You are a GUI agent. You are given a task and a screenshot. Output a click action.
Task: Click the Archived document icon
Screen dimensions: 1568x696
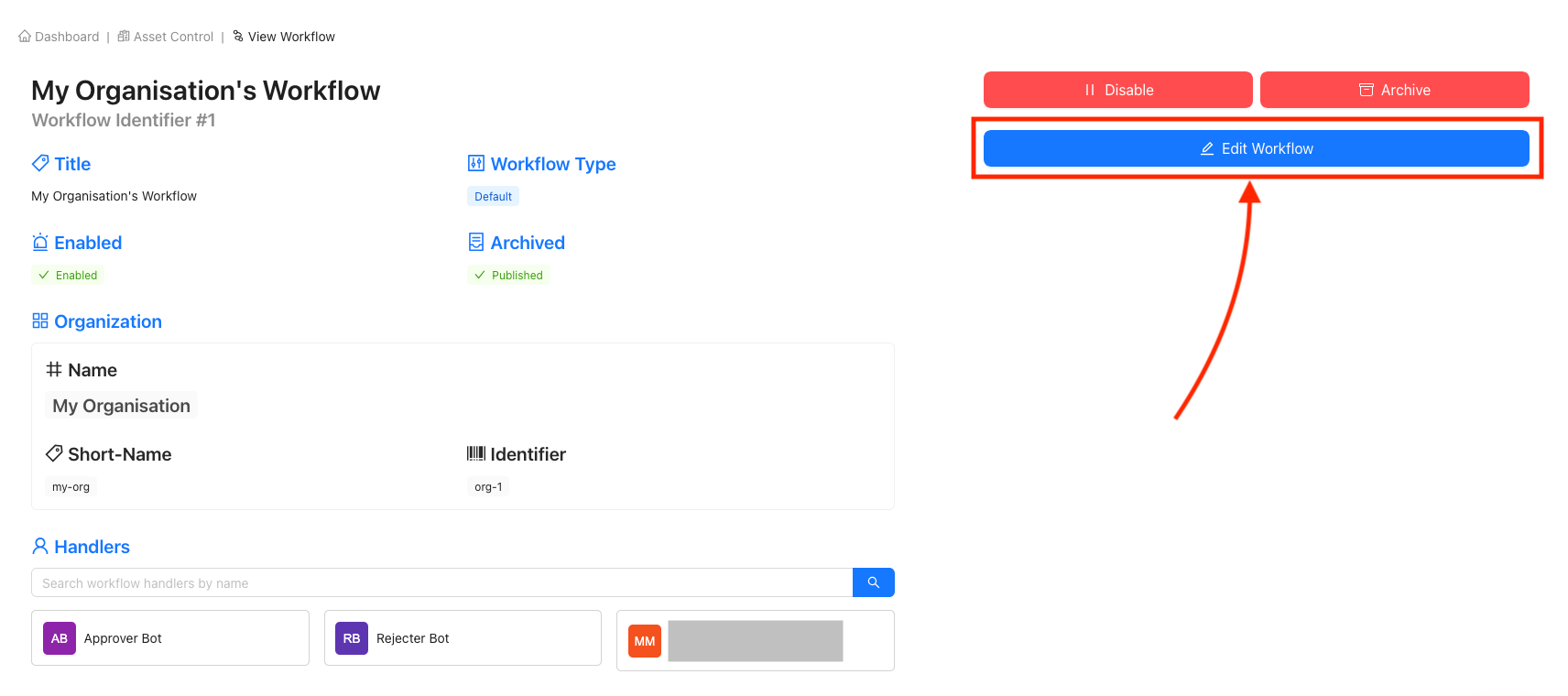(x=476, y=242)
